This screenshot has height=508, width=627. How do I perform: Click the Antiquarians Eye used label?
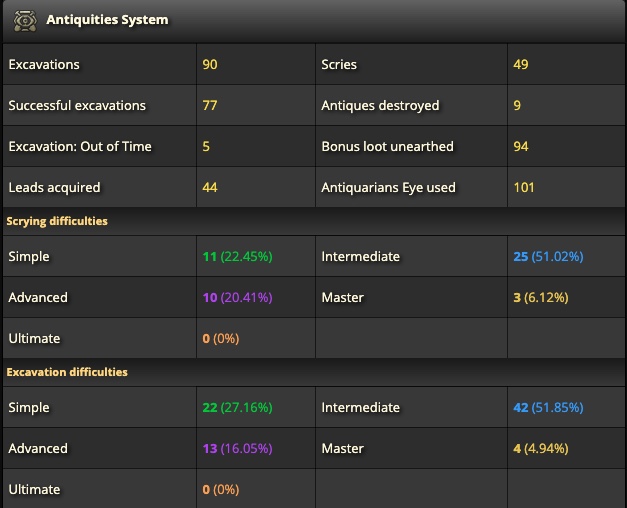tap(388, 188)
